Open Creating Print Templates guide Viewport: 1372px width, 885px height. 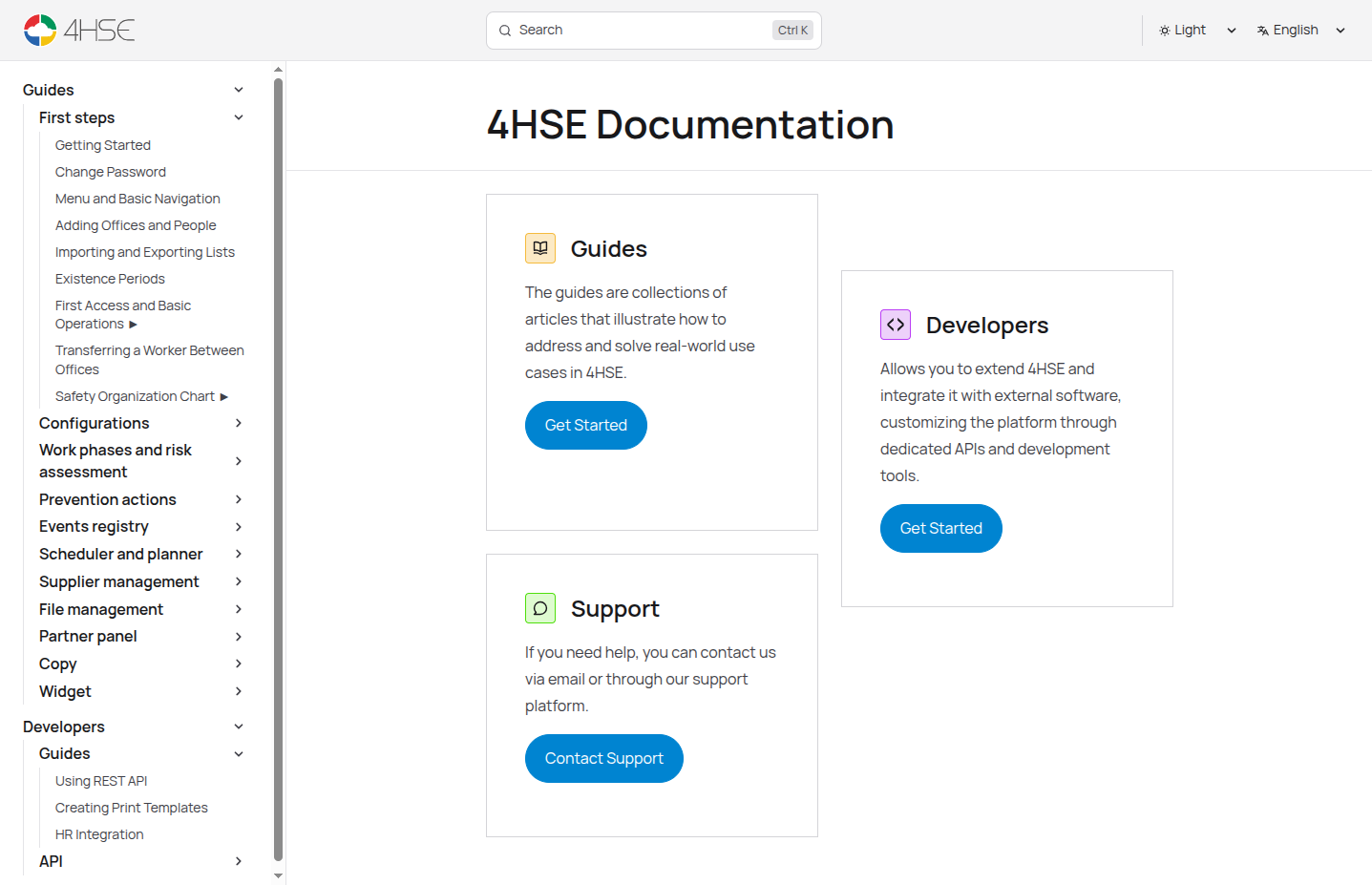click(x=132, y=808)
